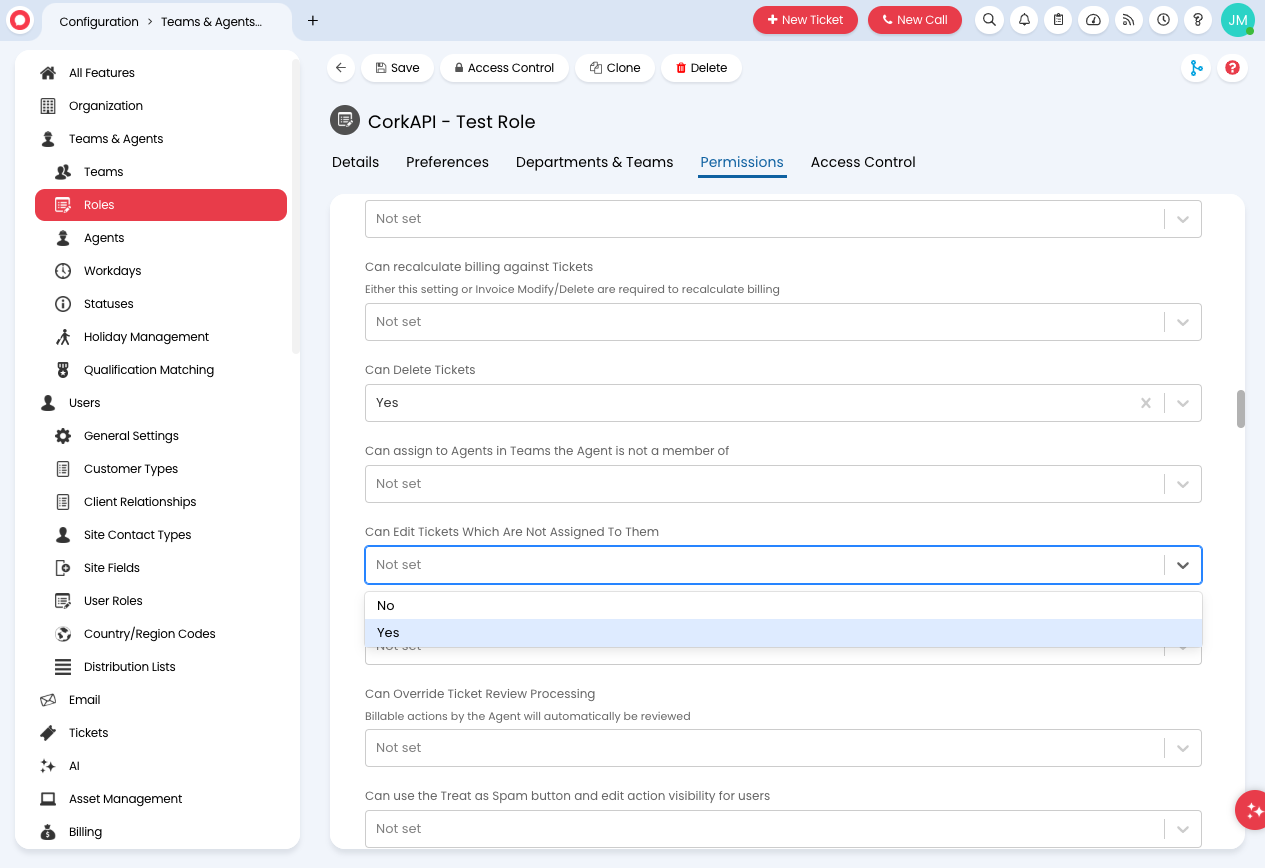This screenshot has height=868, width=1265.
Task: Switch to the Details tab
Action: 355,162
